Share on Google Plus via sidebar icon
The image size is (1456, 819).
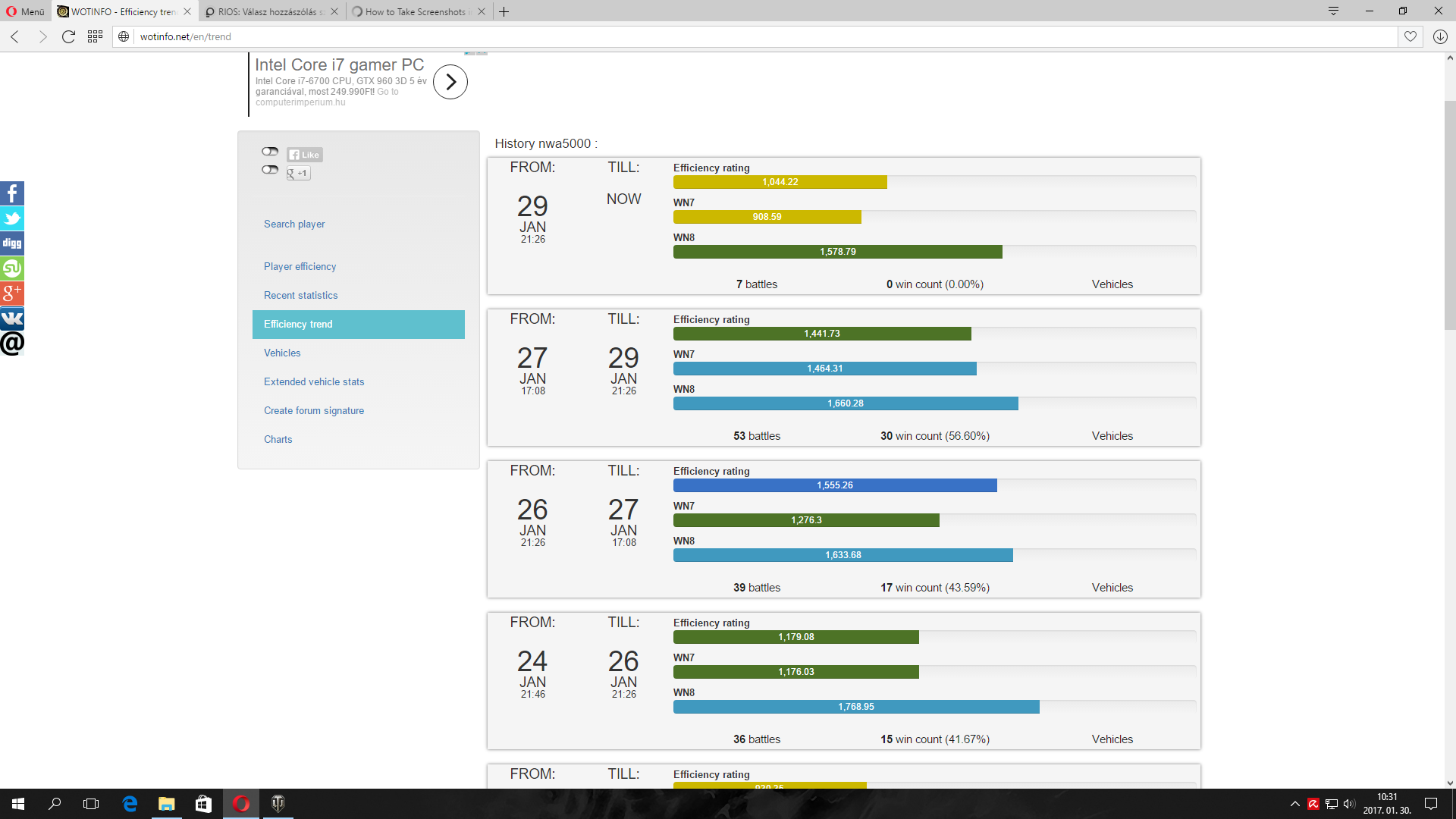click(12, 293)
